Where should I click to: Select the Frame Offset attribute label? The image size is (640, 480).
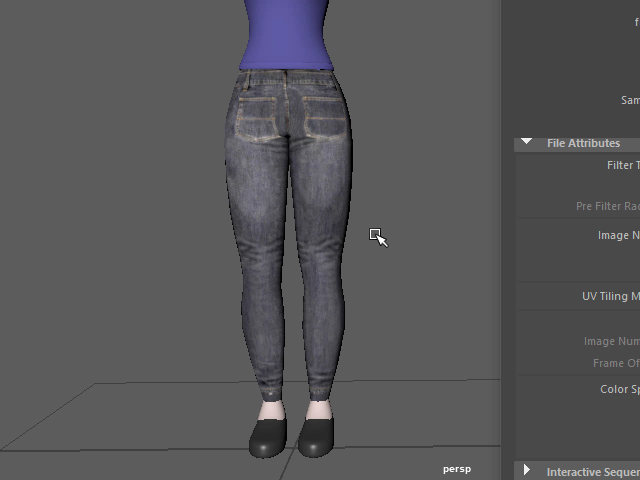click(x=615, y=363)
